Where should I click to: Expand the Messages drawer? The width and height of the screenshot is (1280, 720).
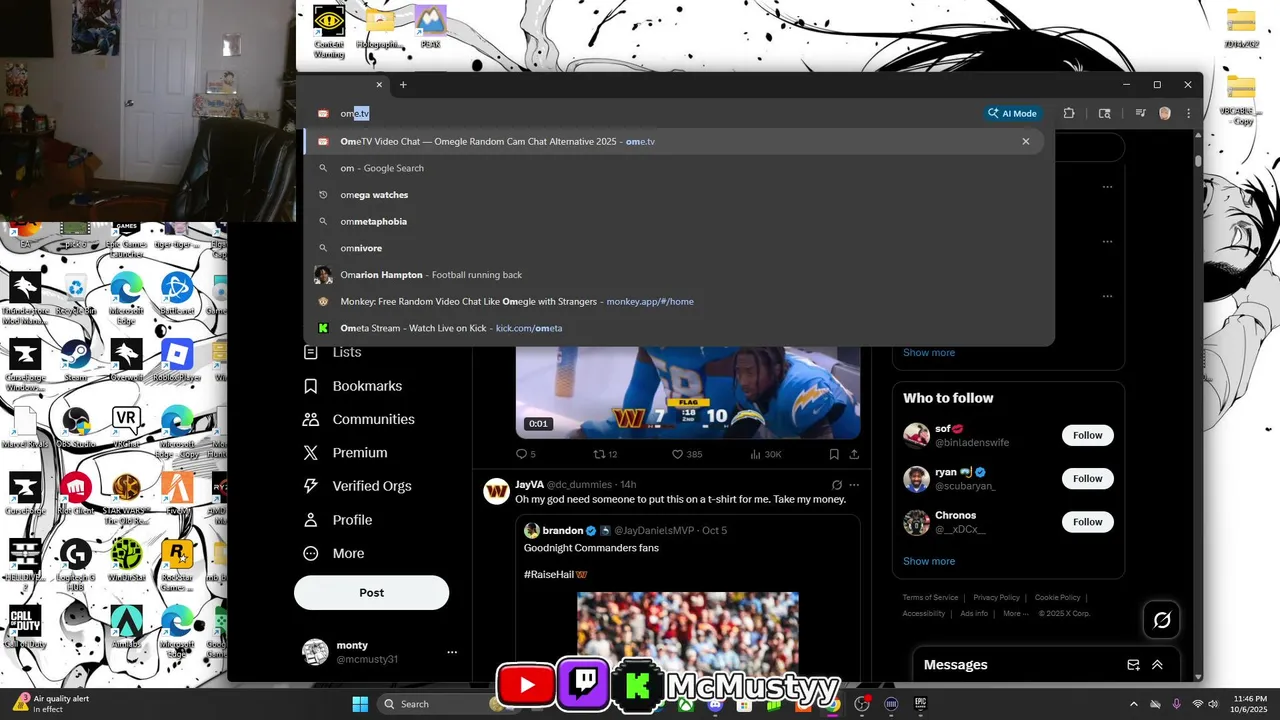click(1157, 665)
